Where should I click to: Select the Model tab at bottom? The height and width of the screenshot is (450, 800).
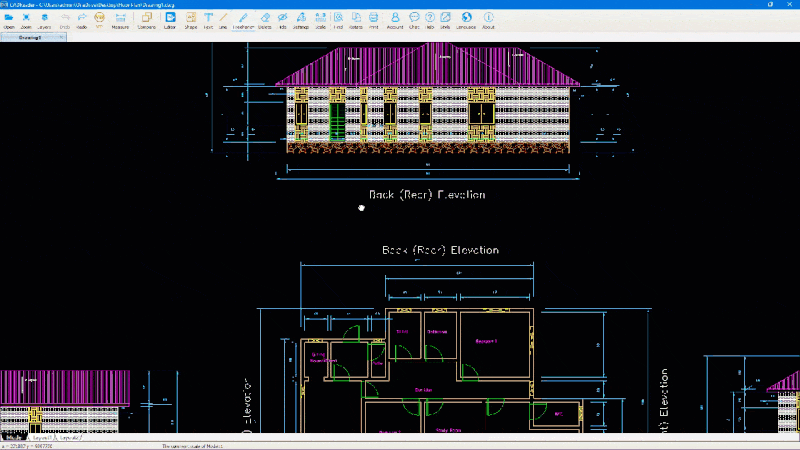coord(14,438)
